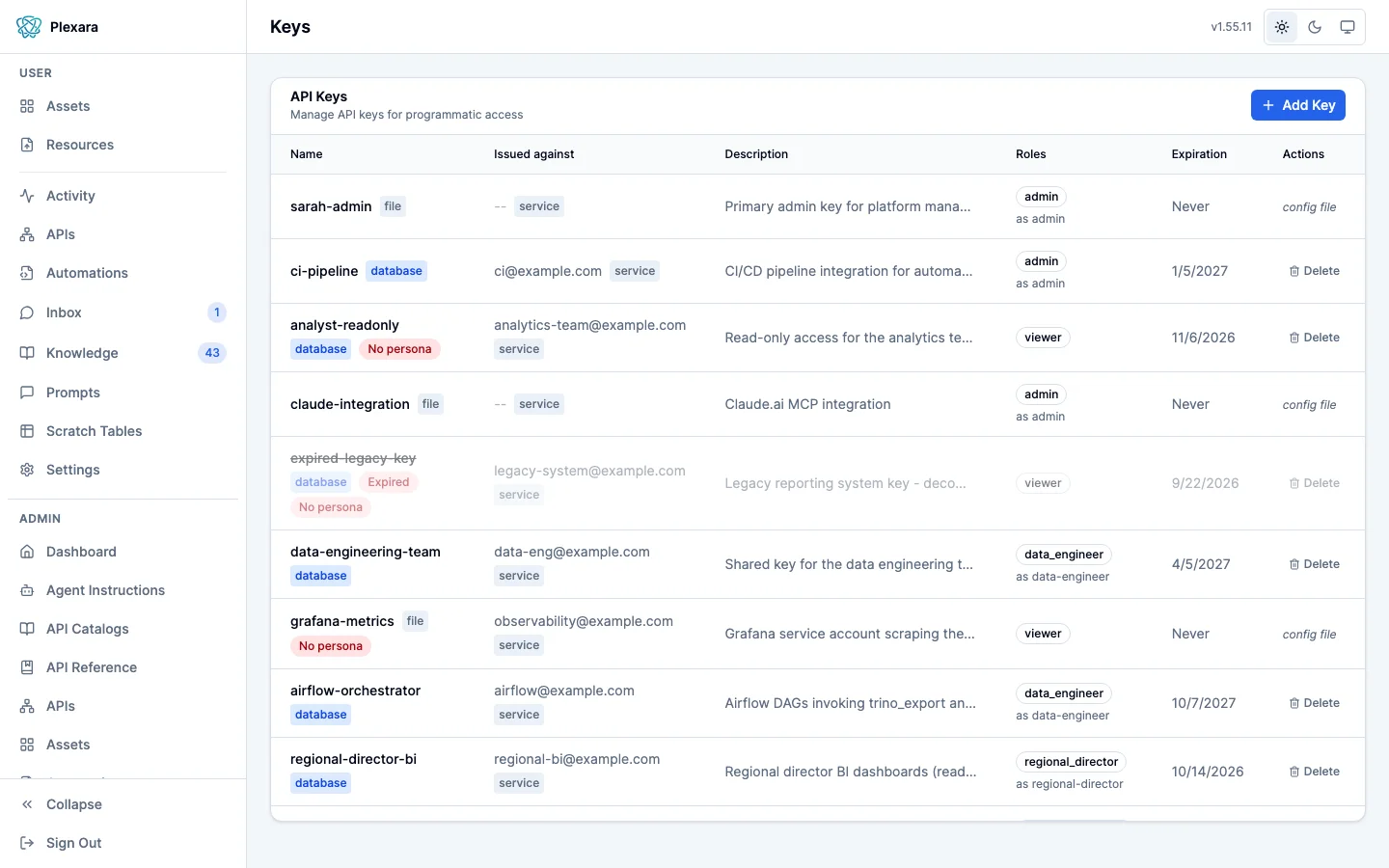Click the Resources file icon
The height and width of the screenshot is (868, 1389).
[27, 145]
